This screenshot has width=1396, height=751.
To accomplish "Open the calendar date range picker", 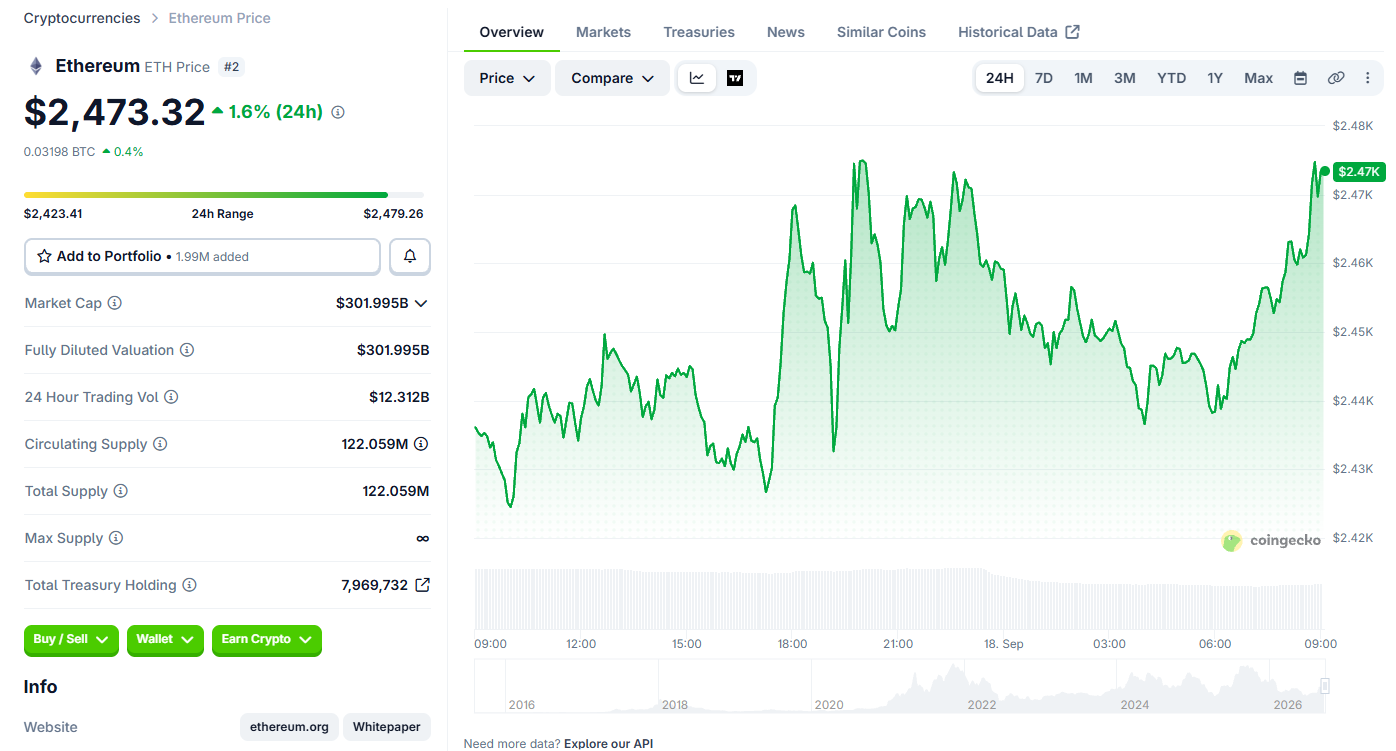I will [1300, 78].
